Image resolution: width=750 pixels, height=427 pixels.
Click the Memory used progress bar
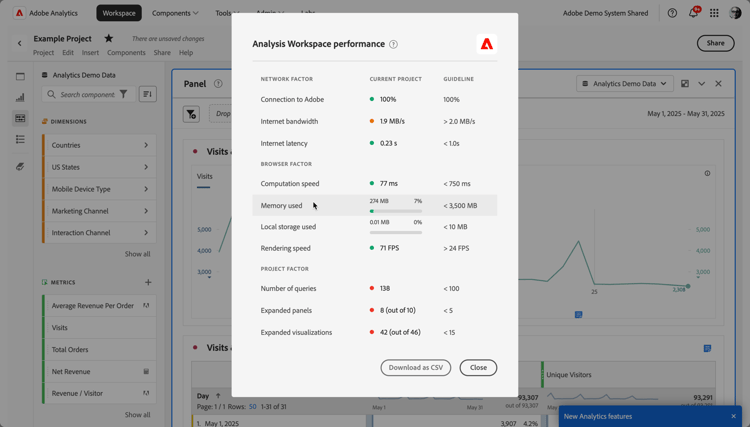coord(396,211)
